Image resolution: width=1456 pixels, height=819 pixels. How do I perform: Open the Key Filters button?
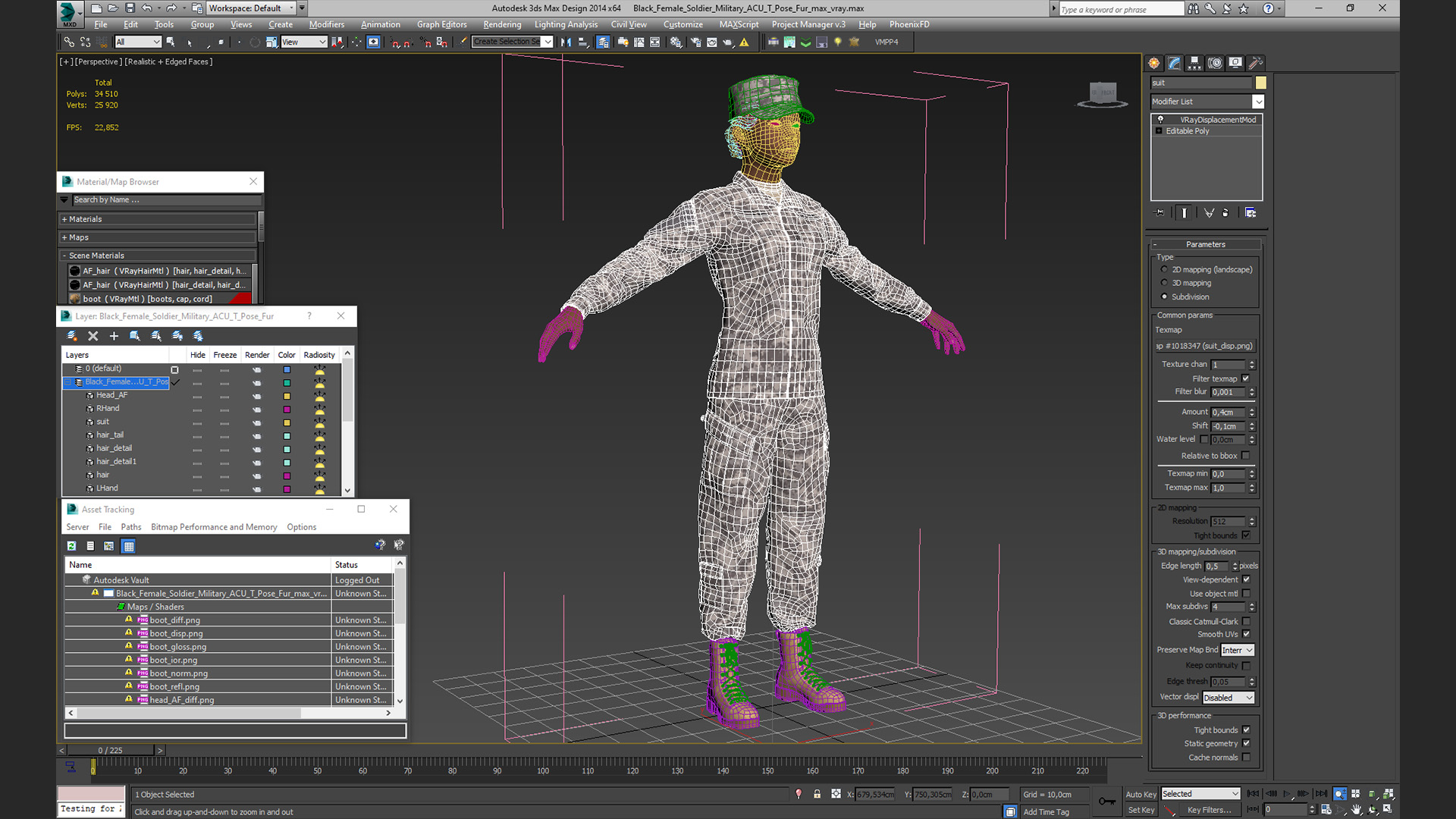click(x=1209, y=810)
